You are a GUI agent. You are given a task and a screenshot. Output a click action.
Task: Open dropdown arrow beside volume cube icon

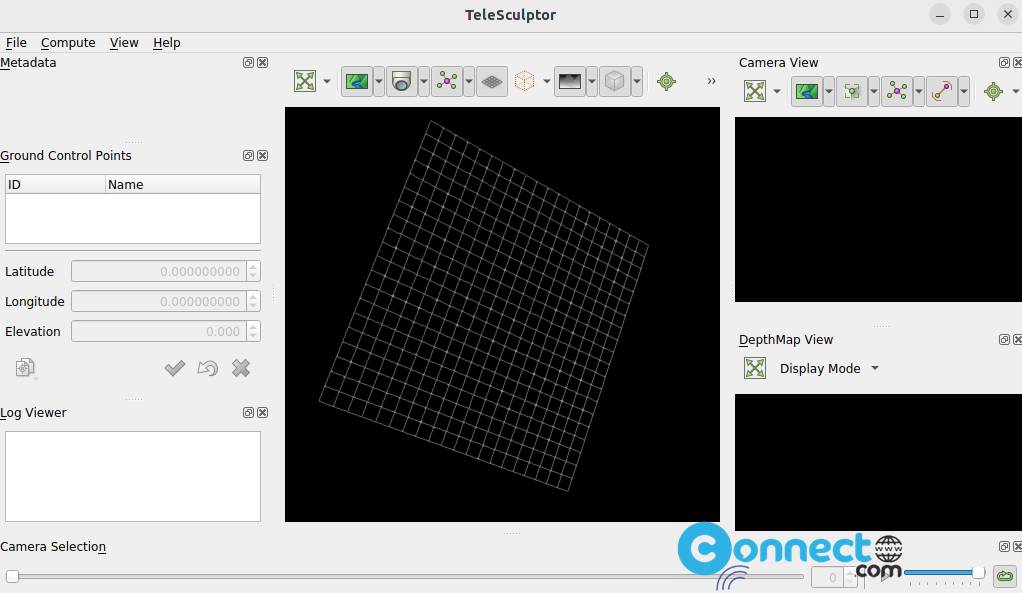(637, 81)
